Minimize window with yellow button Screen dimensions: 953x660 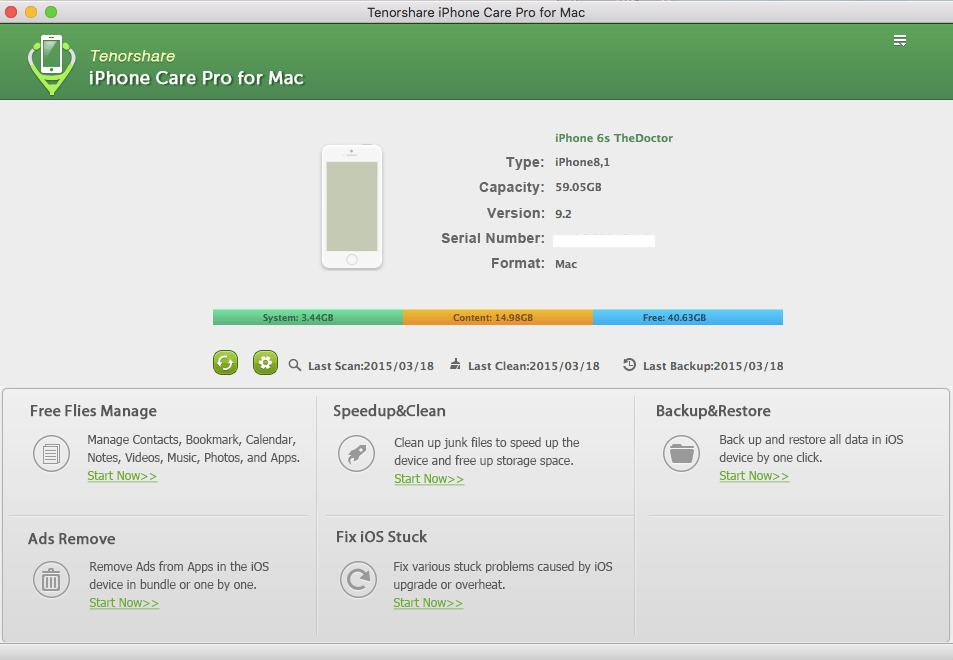point(31,12)
